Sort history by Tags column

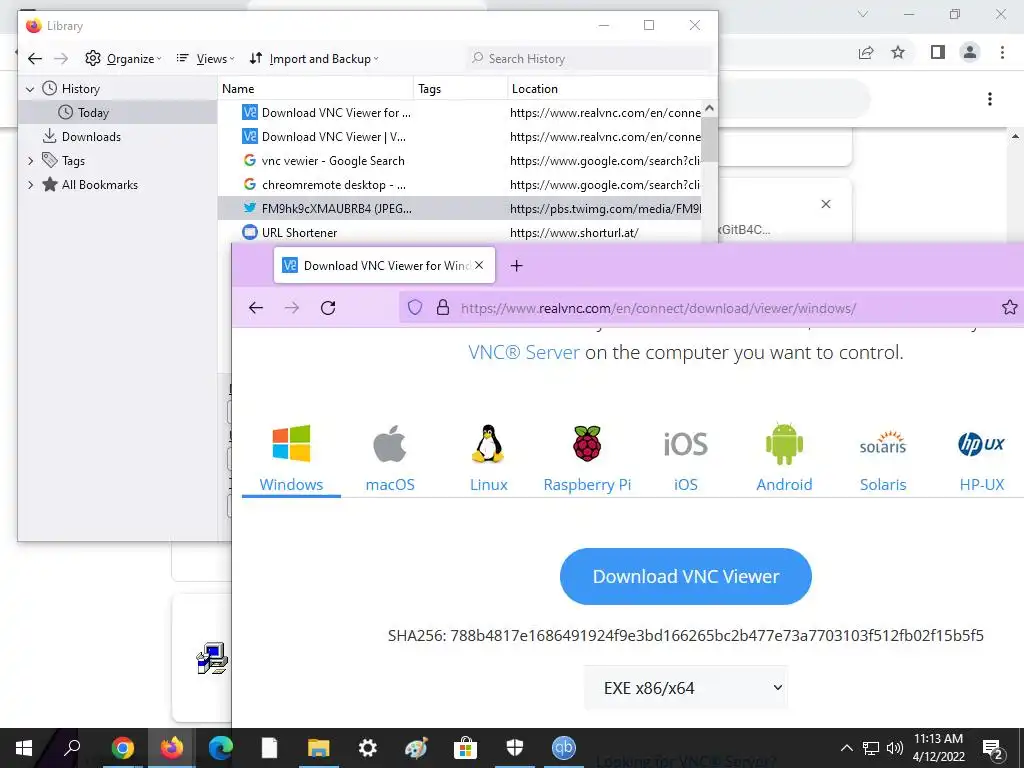pos(460,89)
